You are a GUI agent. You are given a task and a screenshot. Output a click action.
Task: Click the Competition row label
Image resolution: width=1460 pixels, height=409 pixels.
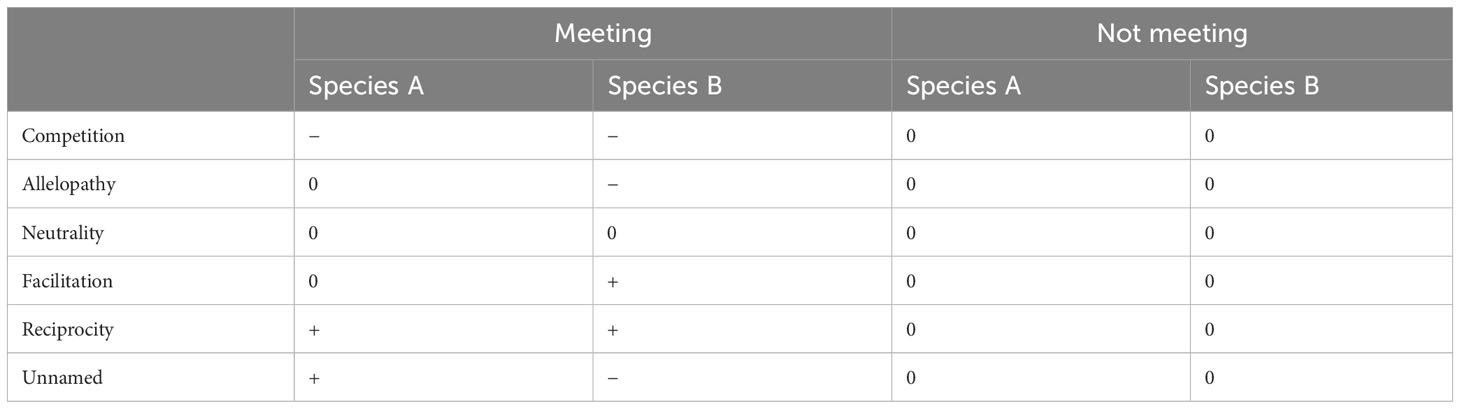(73, 136)
